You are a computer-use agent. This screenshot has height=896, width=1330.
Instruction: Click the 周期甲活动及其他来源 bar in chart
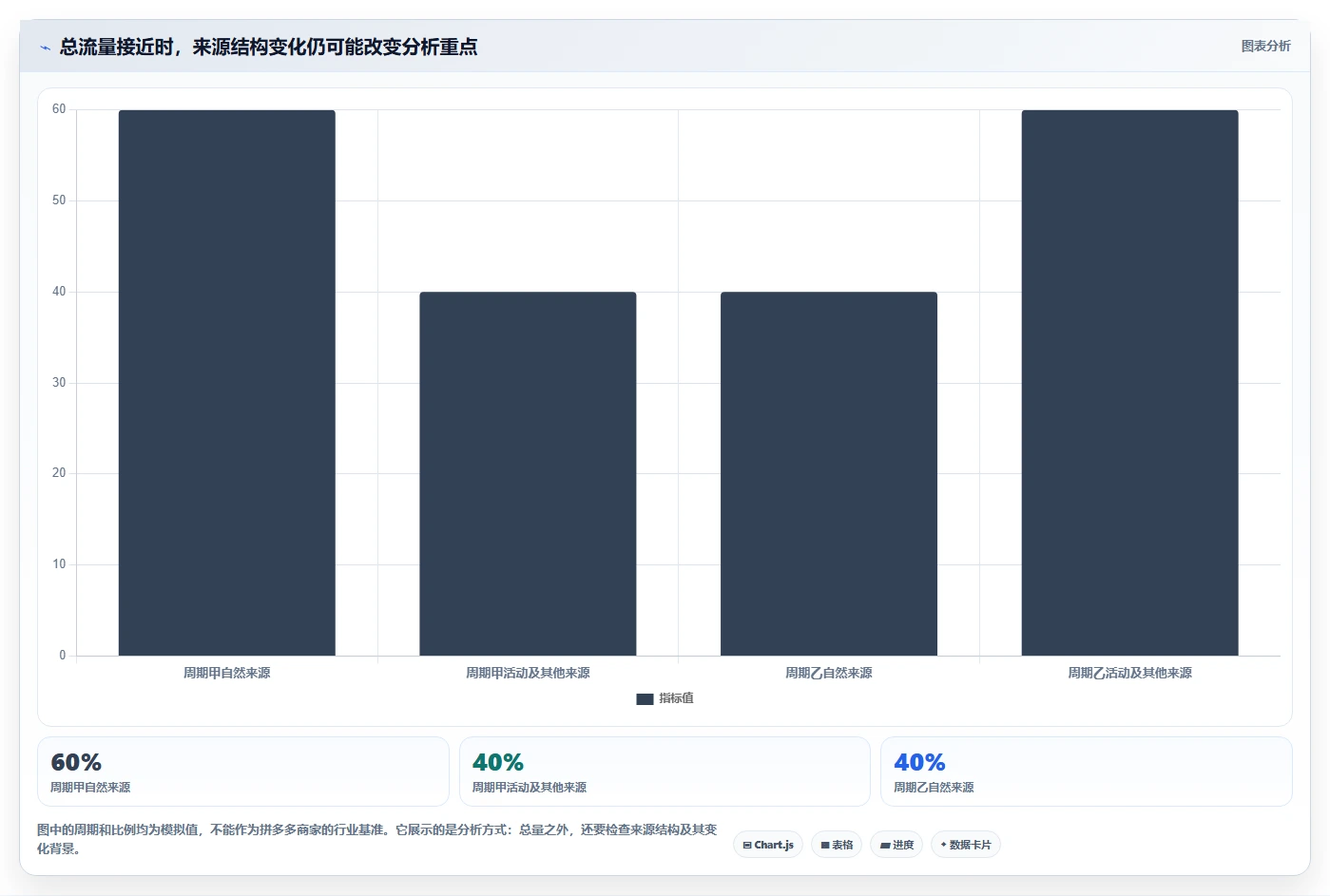pos(528,474)
